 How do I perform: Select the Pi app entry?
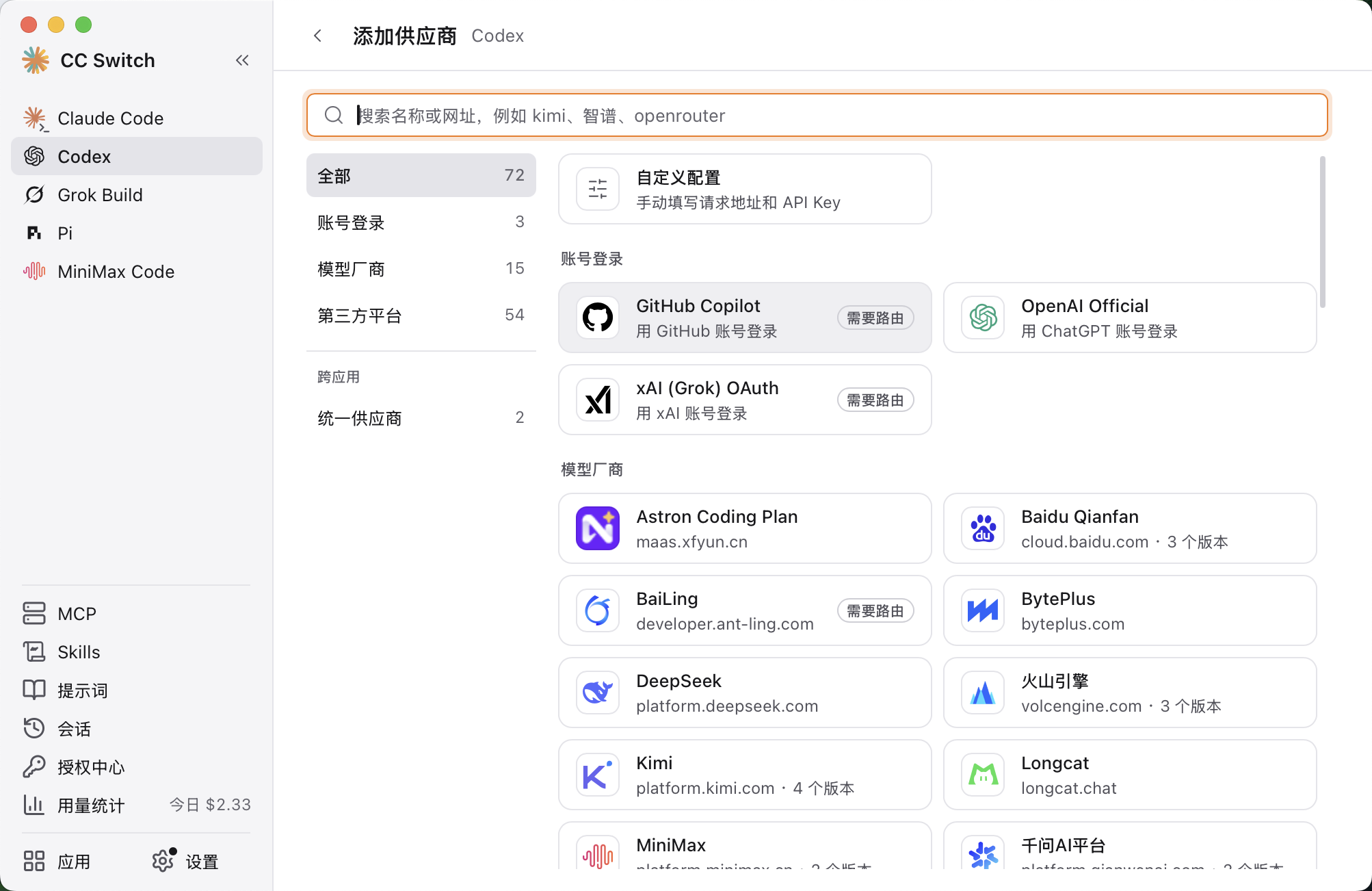137,233
